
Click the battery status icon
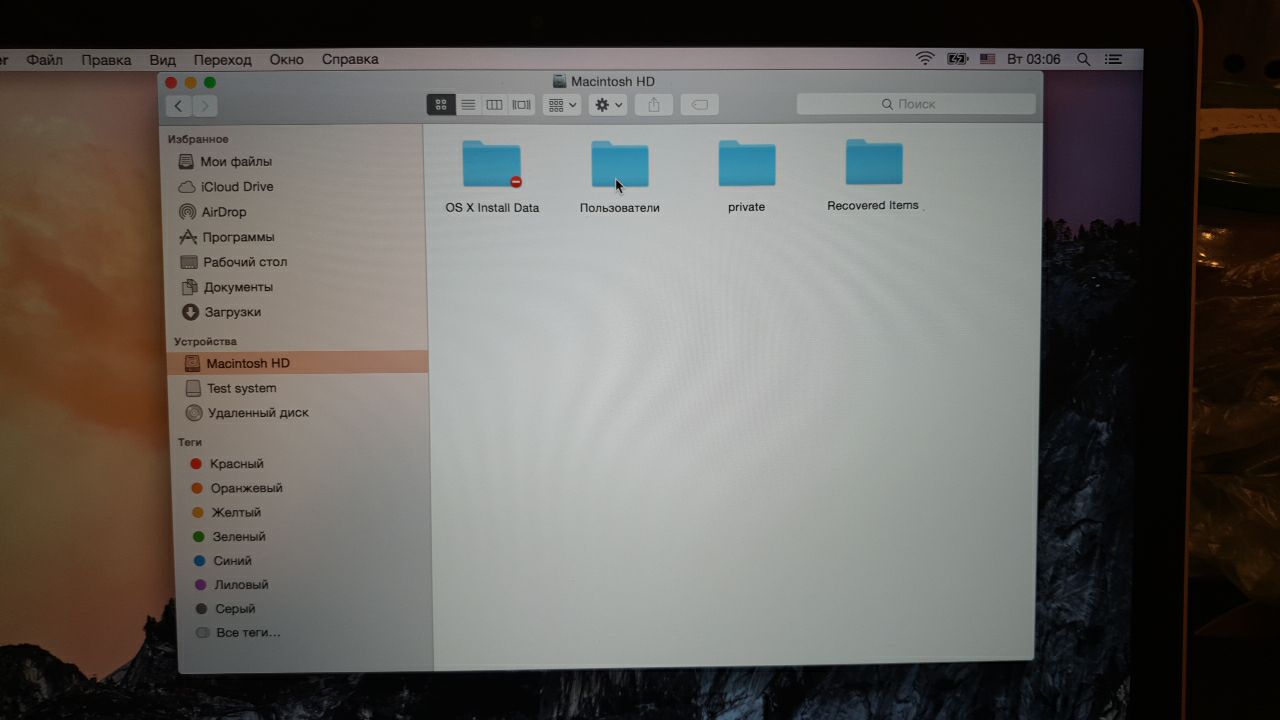(x=957, y=59)
